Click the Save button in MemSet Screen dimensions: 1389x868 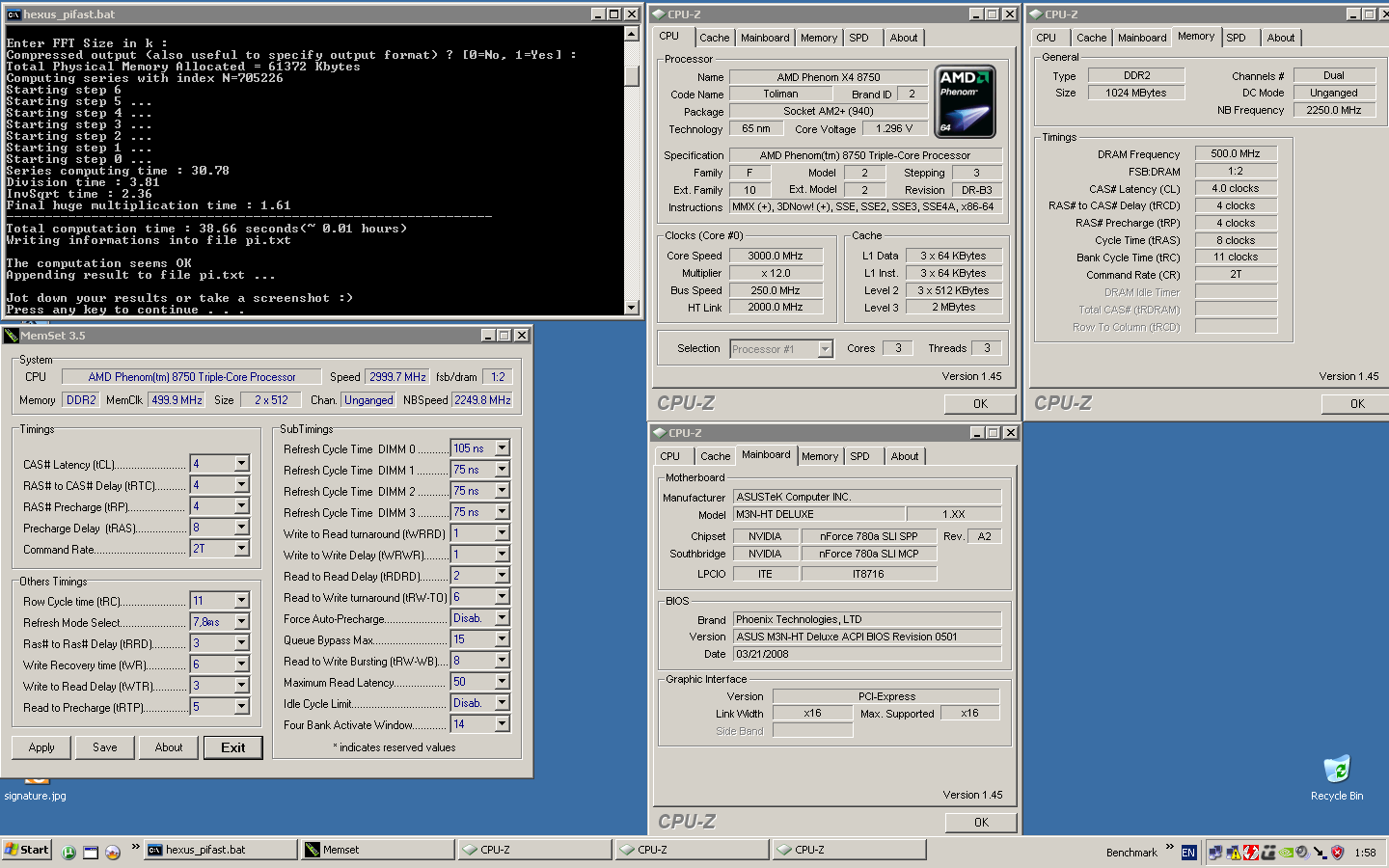tap(105, 747)
